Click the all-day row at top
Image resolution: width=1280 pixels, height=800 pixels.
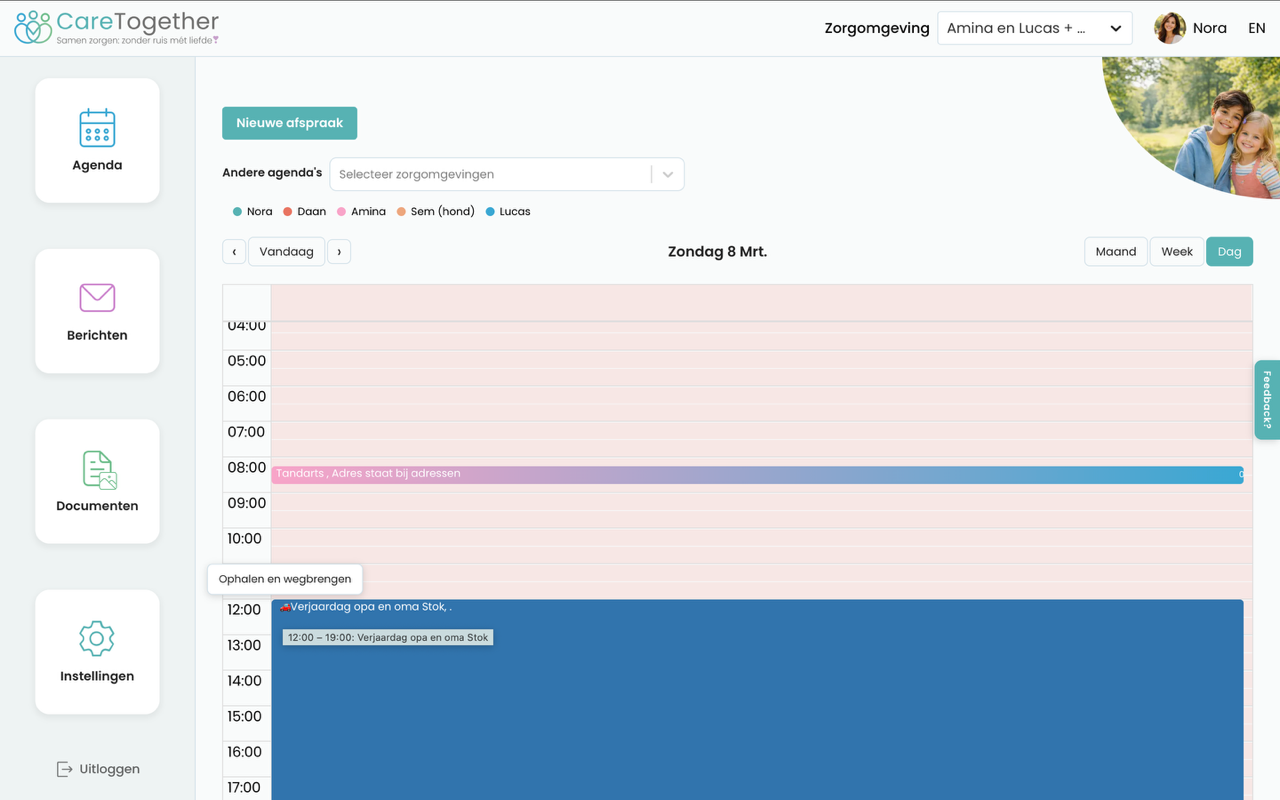761,303
